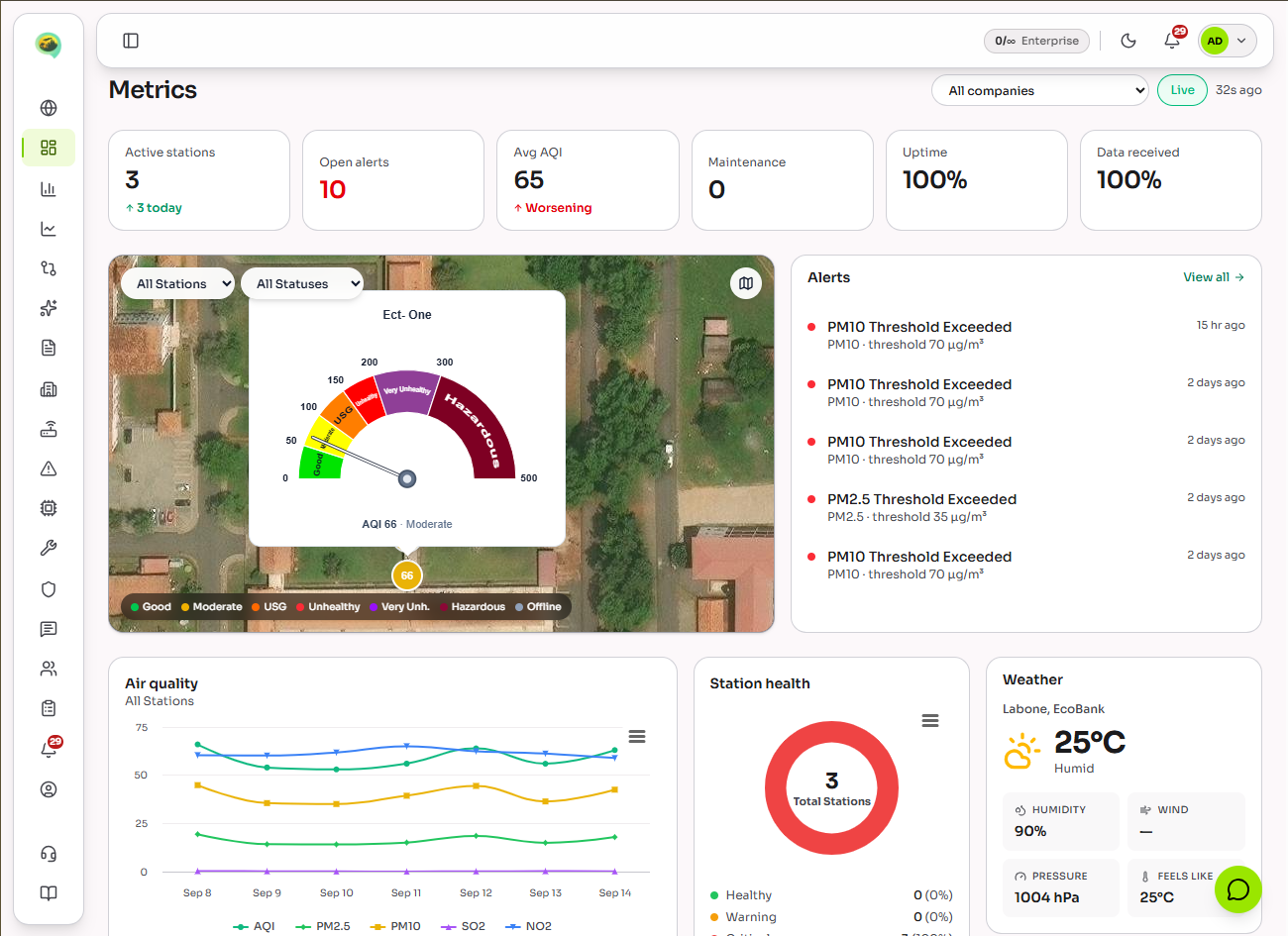
Task: Click the Offline legend dot on map
Action: click(519, 607)
